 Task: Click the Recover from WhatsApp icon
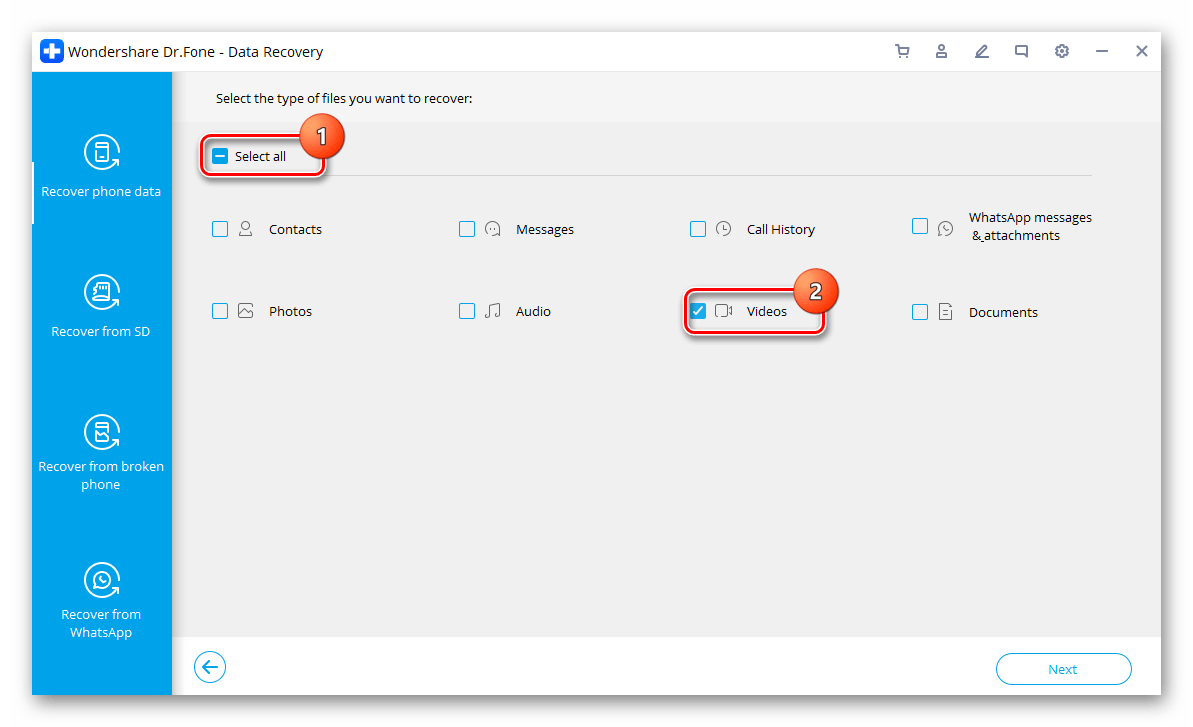coord(102,580)
